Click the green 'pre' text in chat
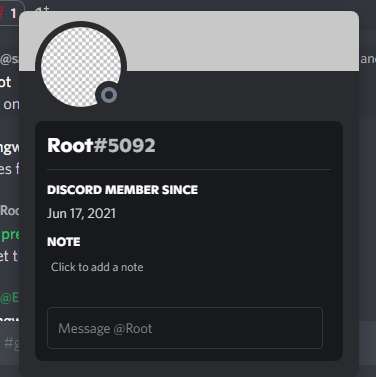The height and width of the screenshot is (377, 376). (x=10, y=235)
